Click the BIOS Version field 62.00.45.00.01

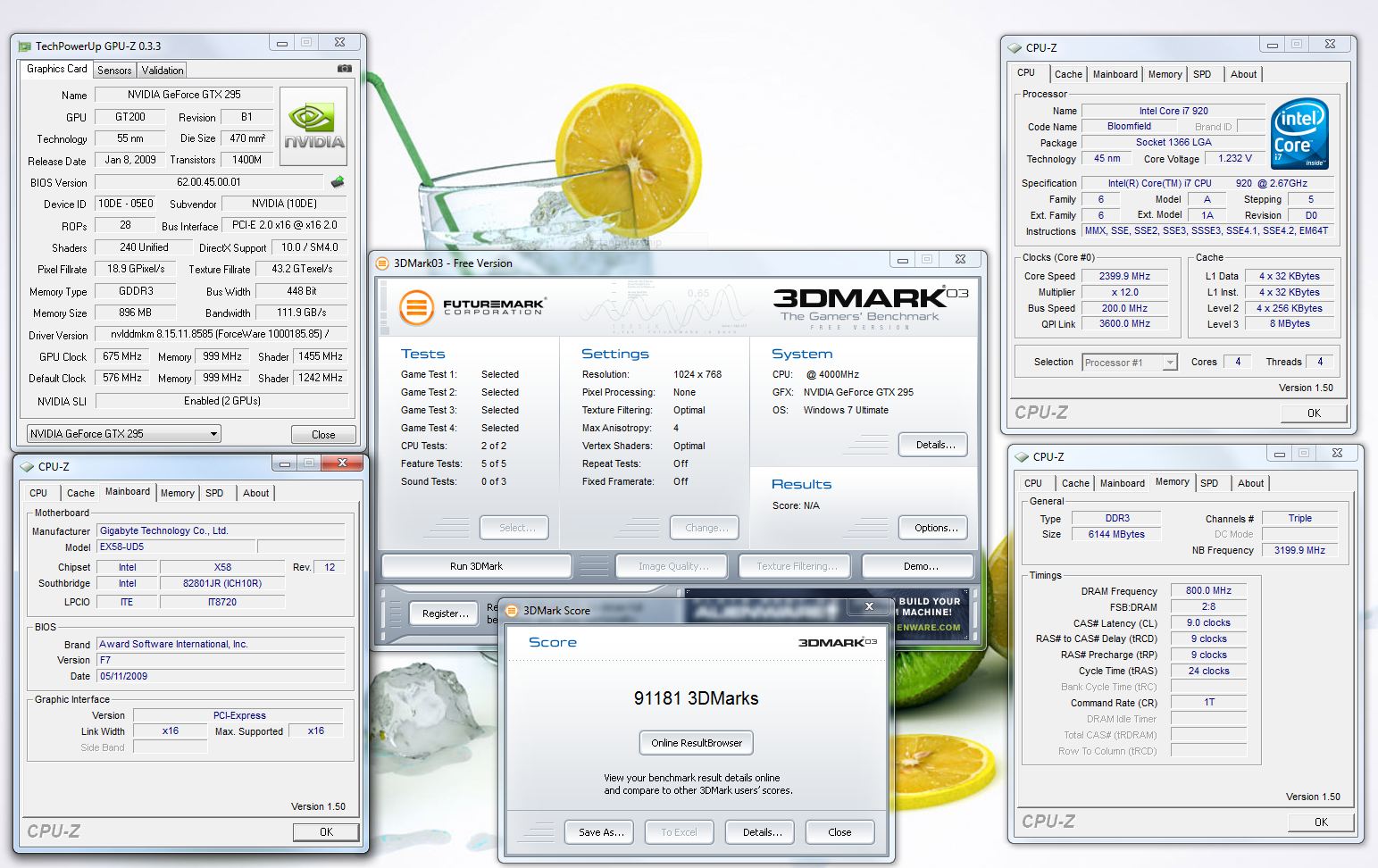pyautogui.click(x=209, y=182)
